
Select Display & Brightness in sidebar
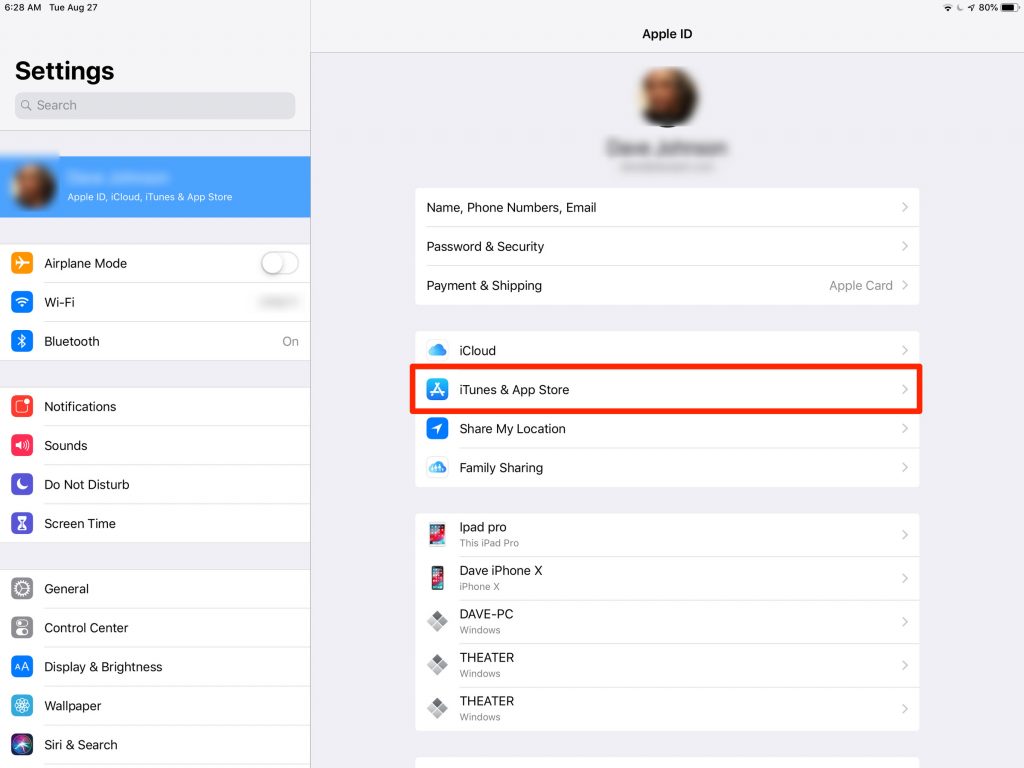tap(155, 667)
